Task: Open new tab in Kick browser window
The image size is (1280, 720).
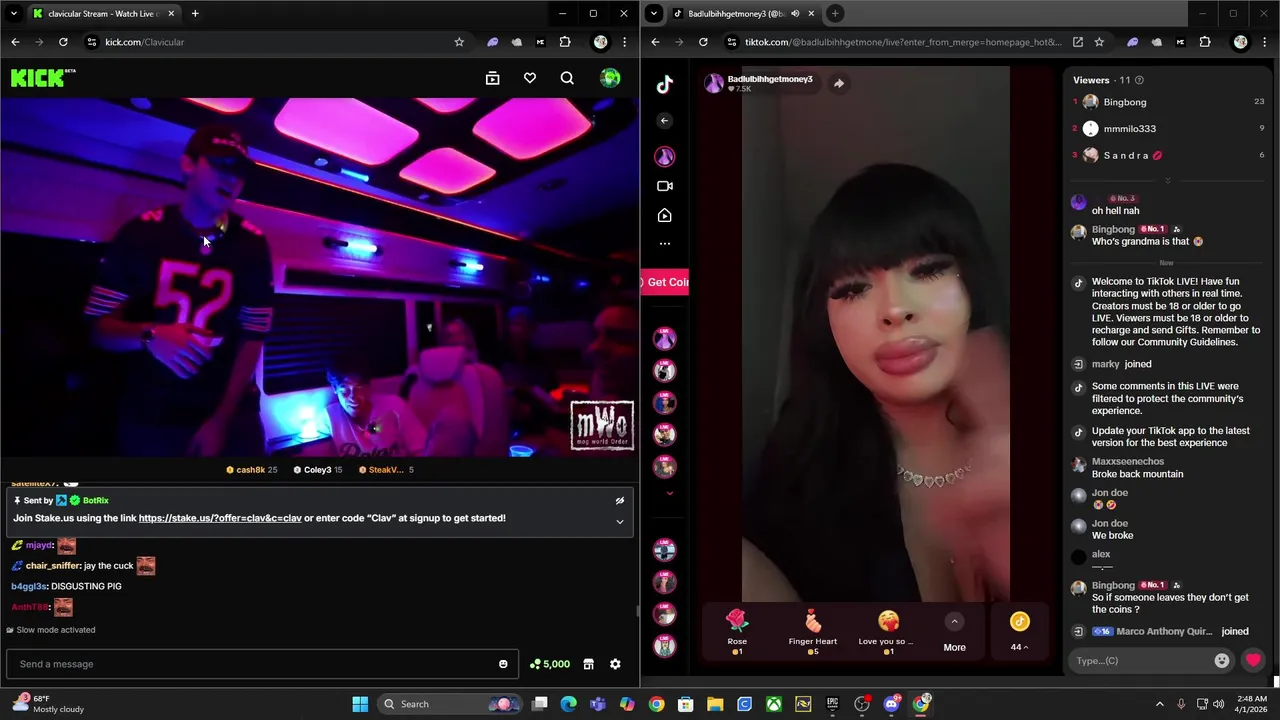Action: [195, 14]
